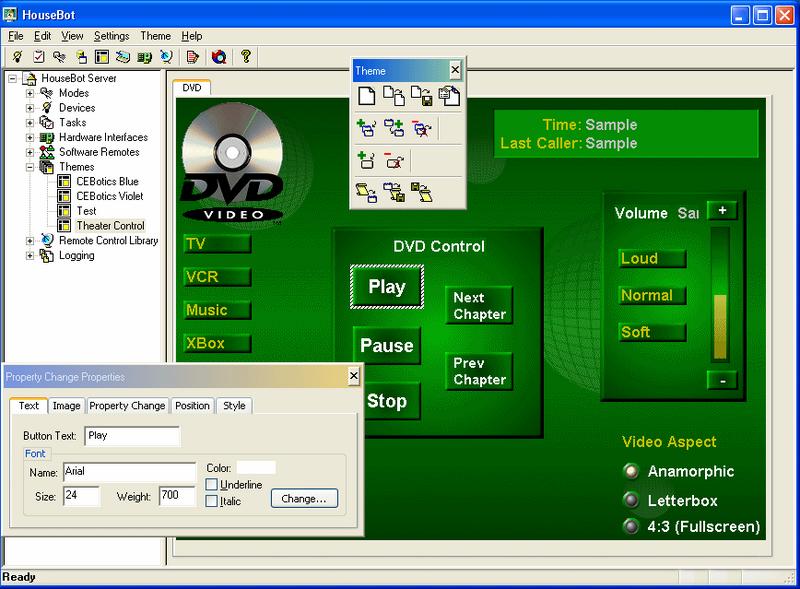Viewport: 800px width, 589px height.
Task: Click the Button Text input field
Action: (x=132, y=436)
